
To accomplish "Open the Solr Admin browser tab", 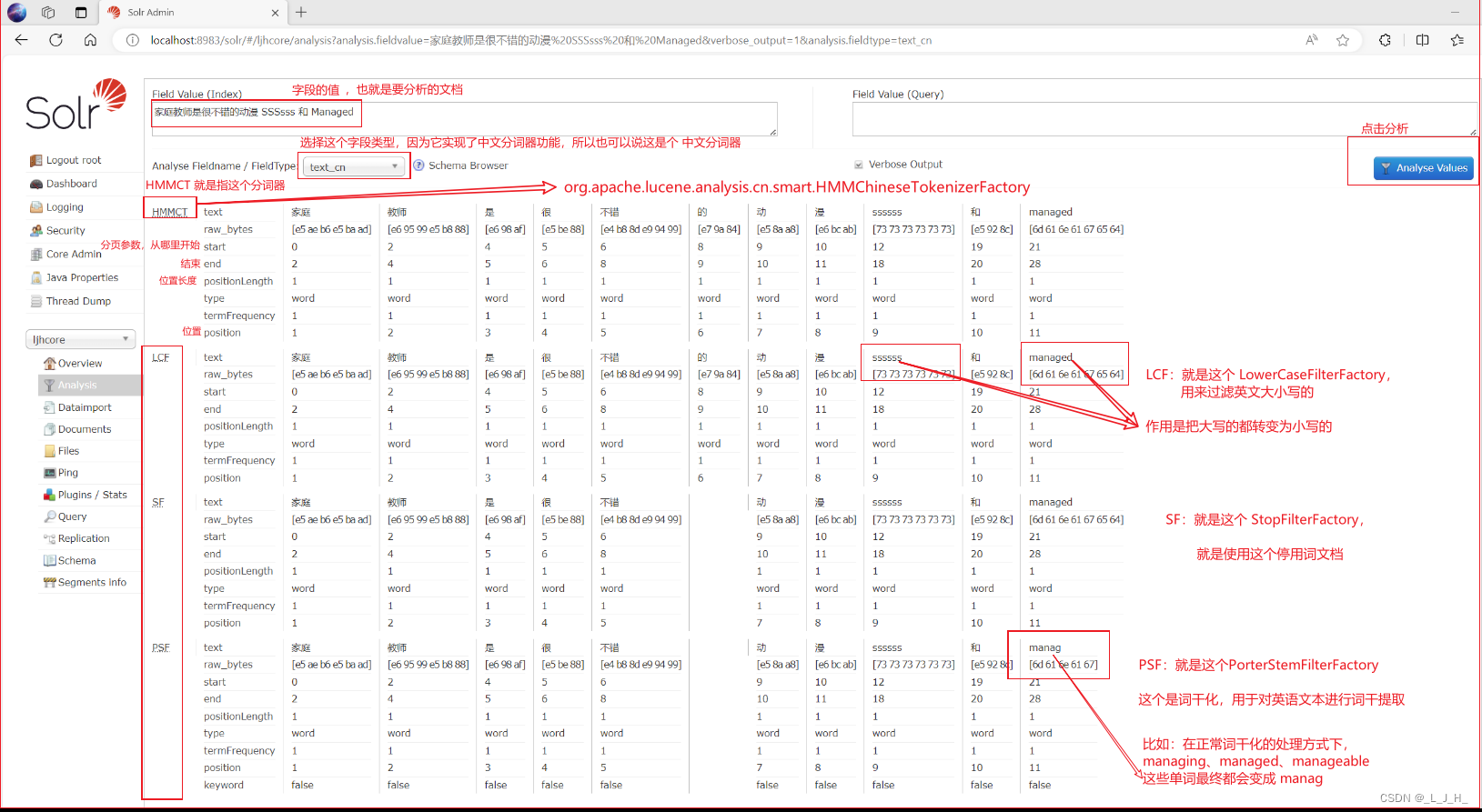I will (x=193, y=13).
